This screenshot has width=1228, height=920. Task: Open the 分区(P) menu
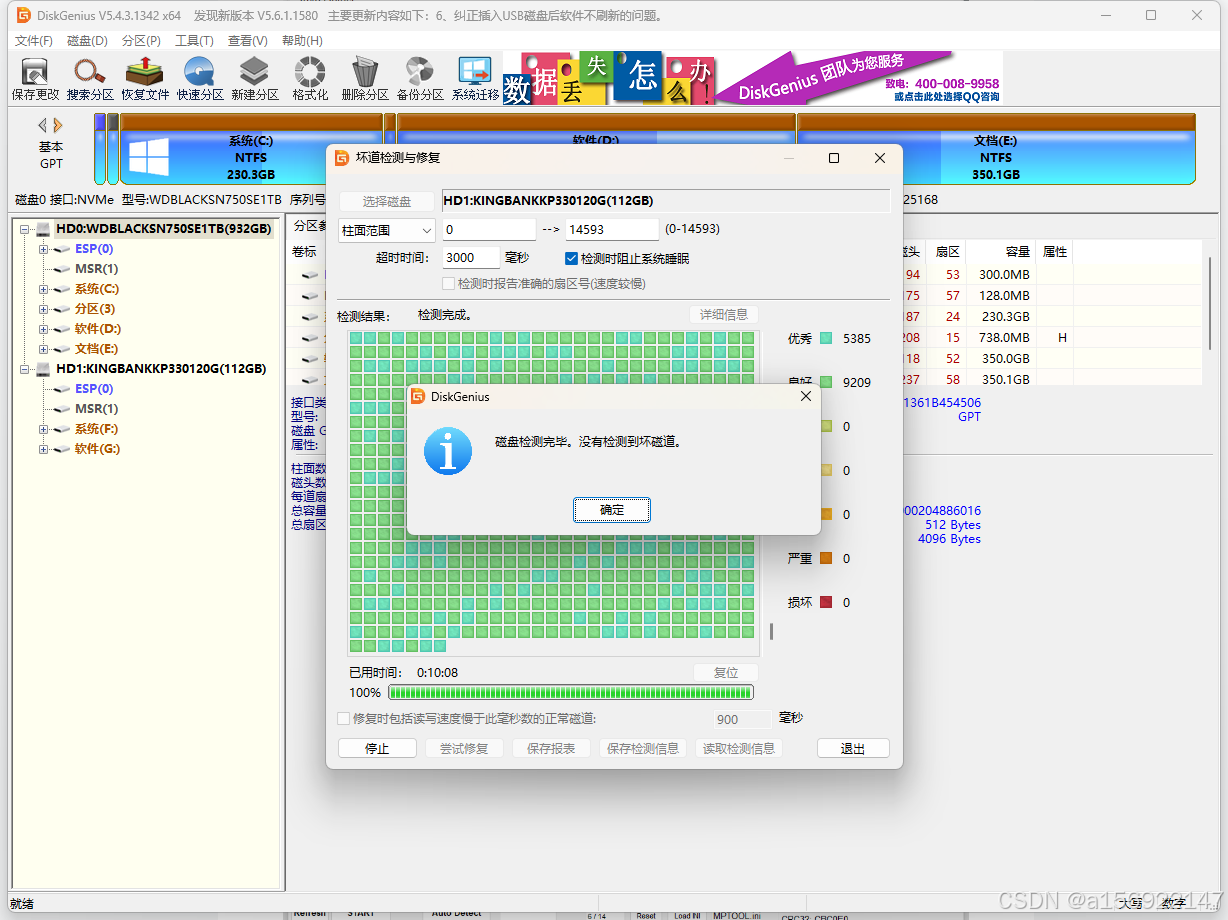click(x=141, y=41)
